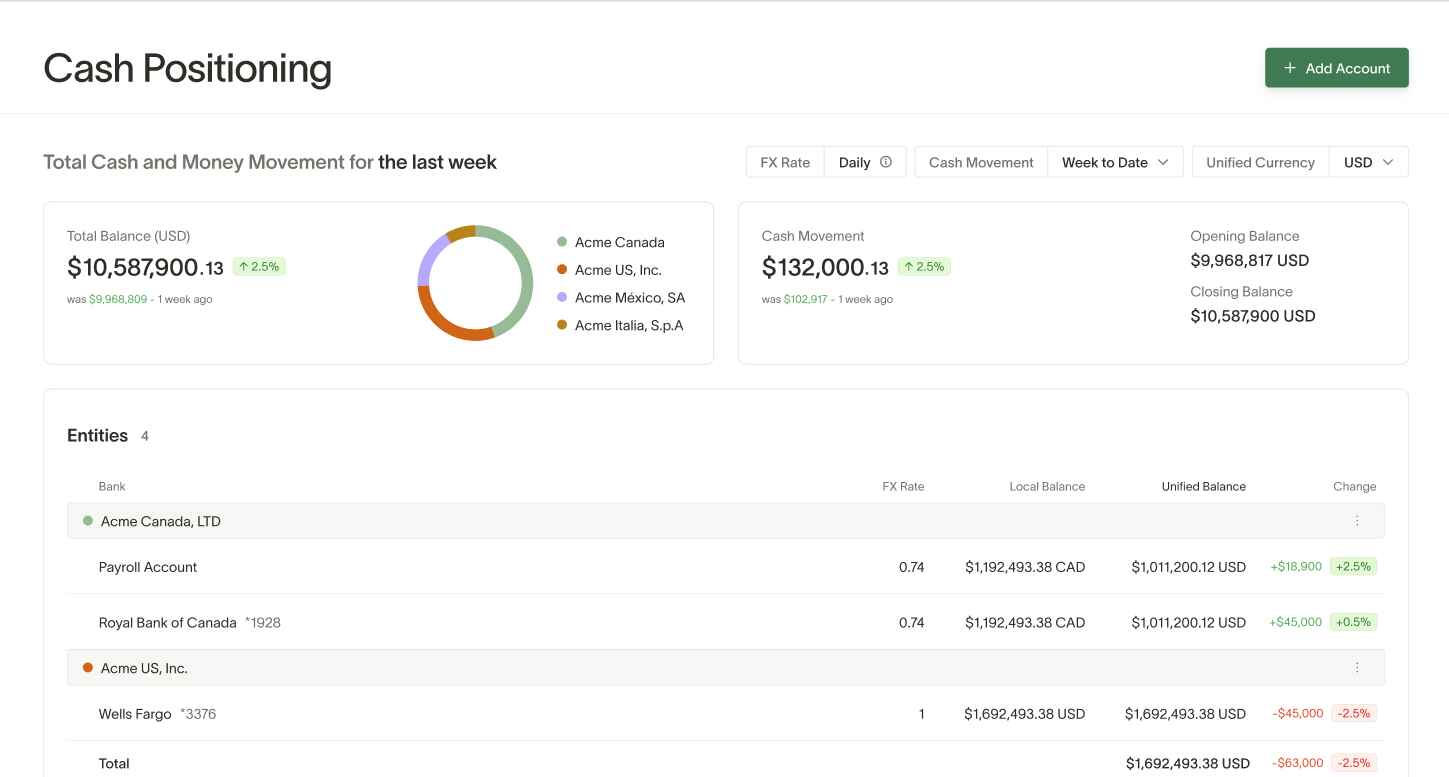The width and height of the screenshot is (1449, 777).
Task: Click the Cash Movement 2.5% up-arrow badge
Action: tap(924, 267)
